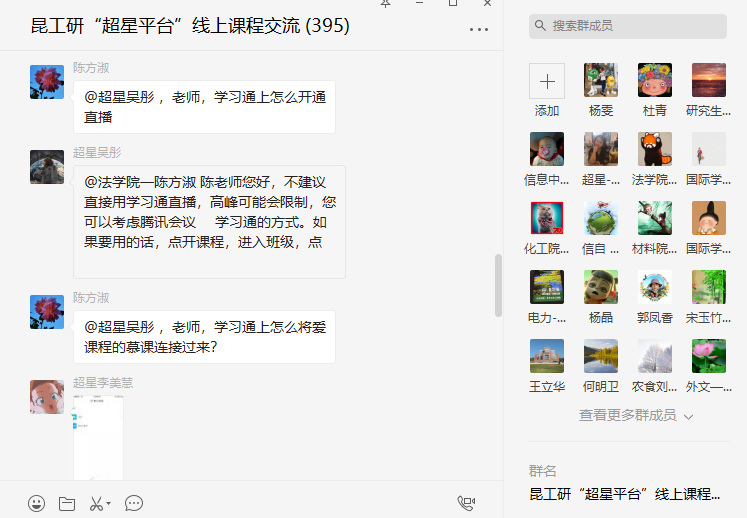Pin the chat window on top
The height and width of the screenshot is (518, 747).
385,3
